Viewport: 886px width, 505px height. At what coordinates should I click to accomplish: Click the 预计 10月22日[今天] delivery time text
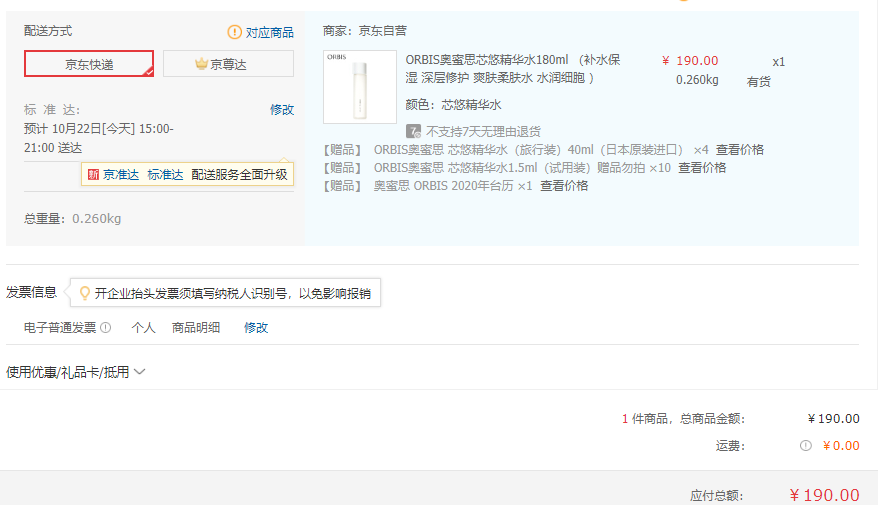99,138
